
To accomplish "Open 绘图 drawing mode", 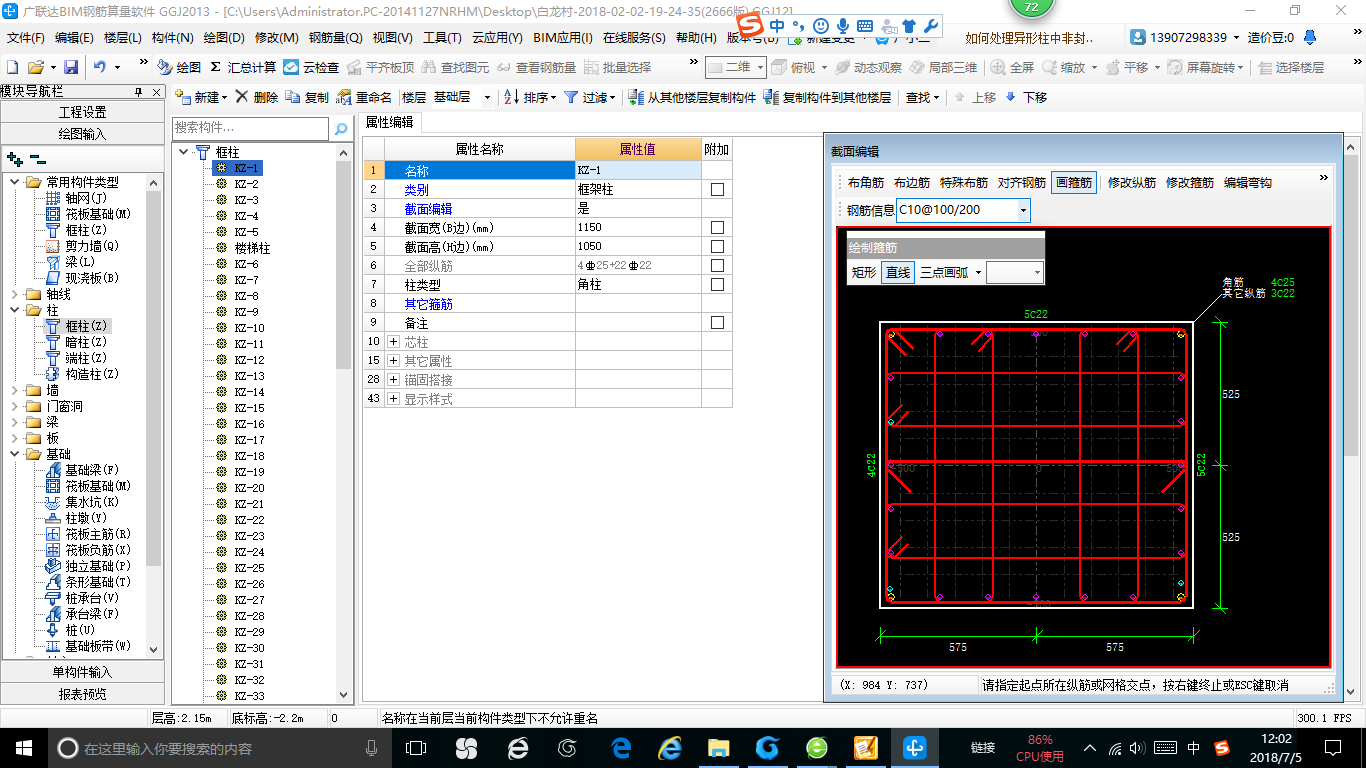I will tap(179, 67).
